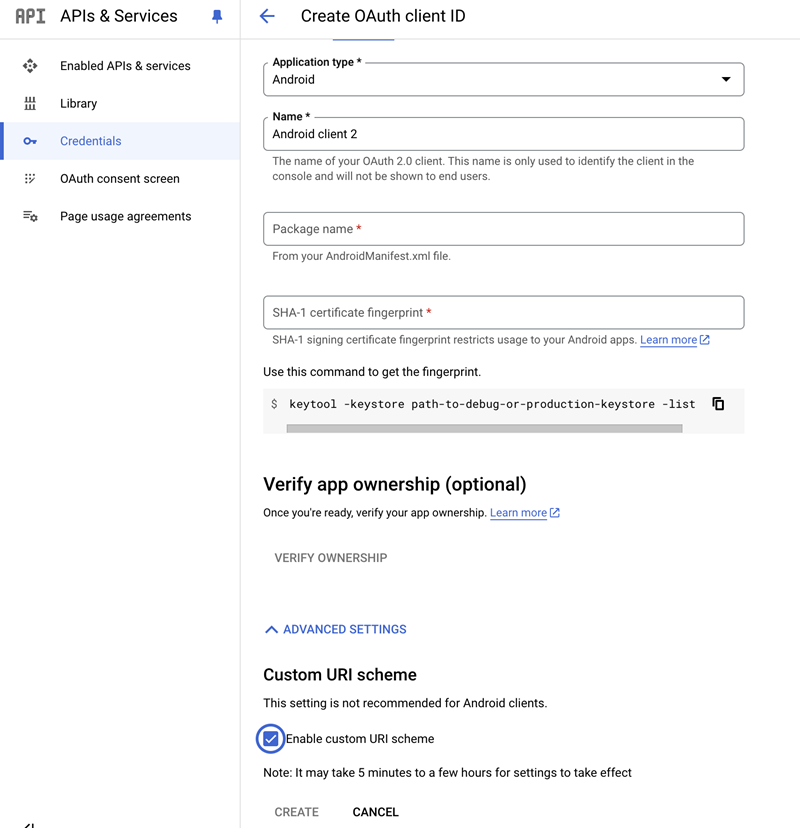Copy the keytool command to clipboard
This screenshot has height=828, width=800.
point(718,404)
